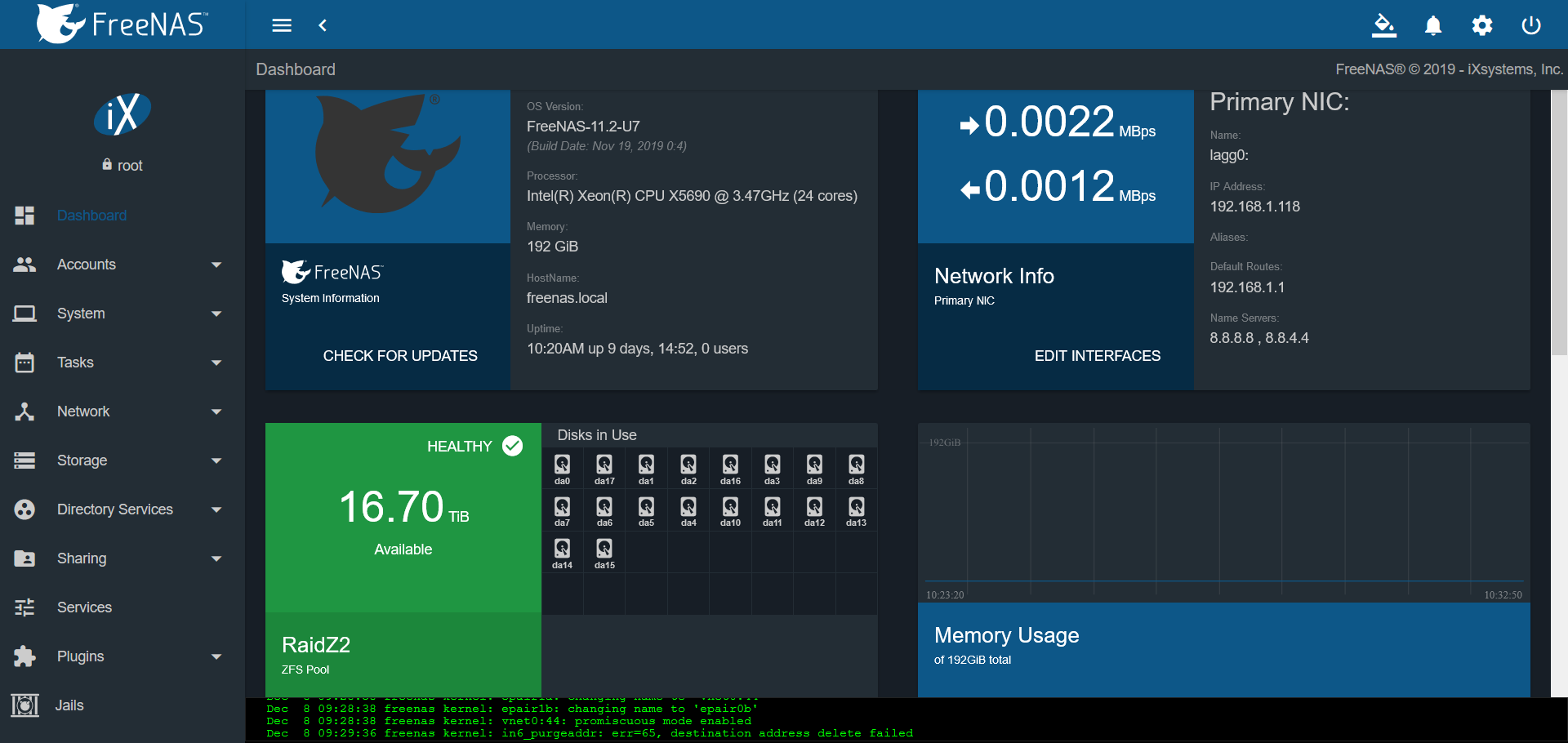Open the theme color fill icon
This screenshot has width=1568, height=743.
pyautogui.click(x=1383, y=25)
